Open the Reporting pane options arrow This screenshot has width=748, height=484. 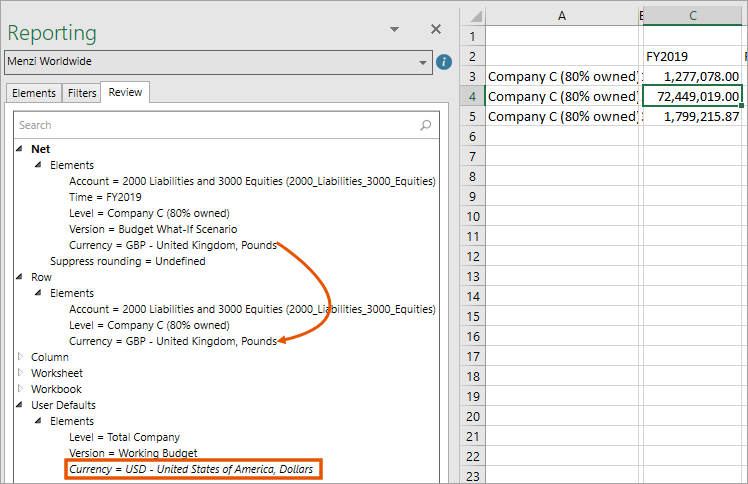(394, 30)
